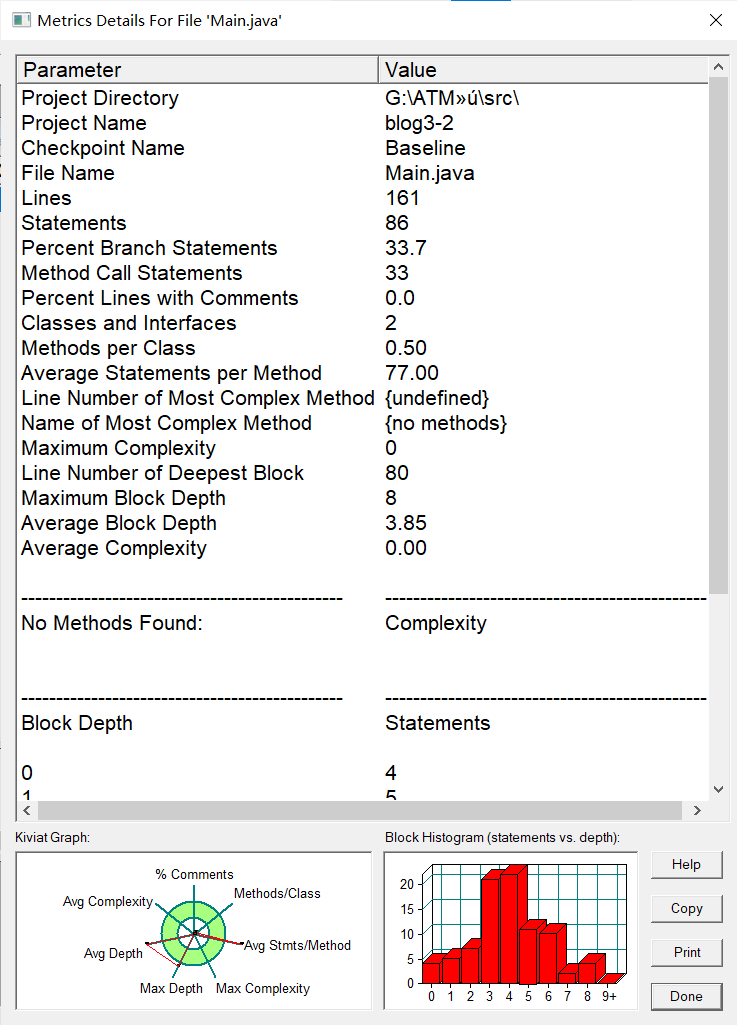Click the 'Max Depth' Kiviat graph label

coord(171,988)
